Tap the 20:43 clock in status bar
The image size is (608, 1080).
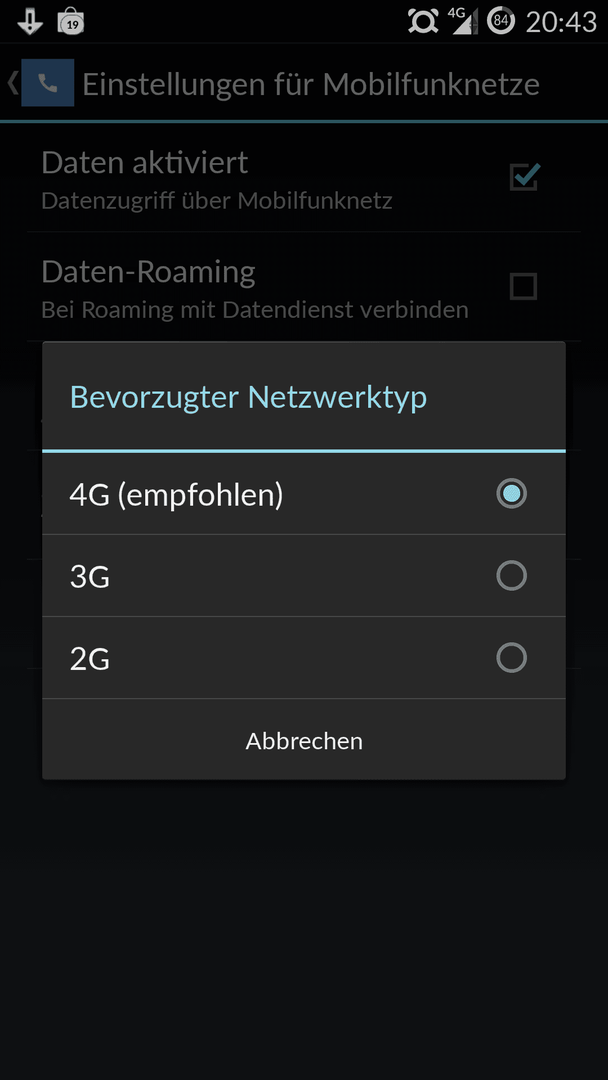[x=561, y=21]
